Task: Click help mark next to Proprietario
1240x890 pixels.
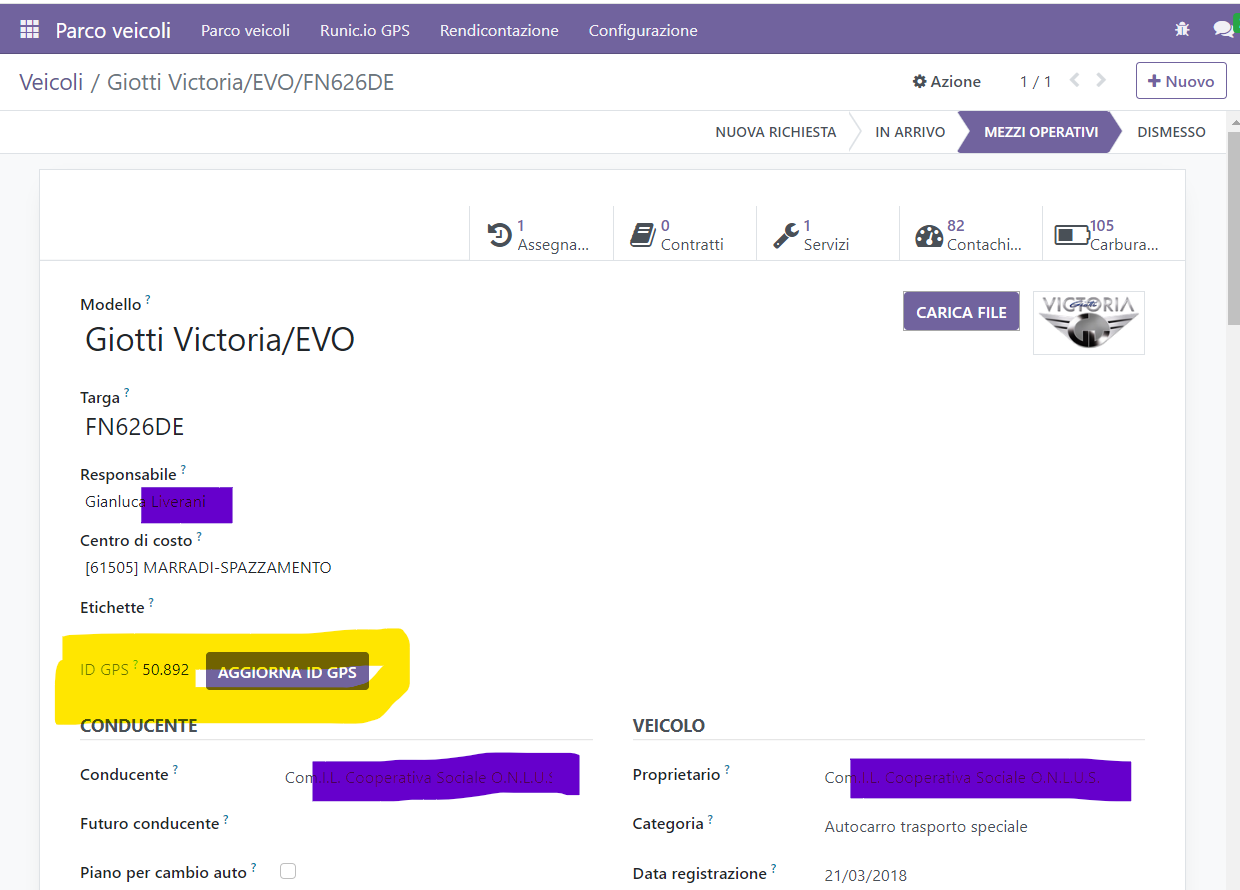Action: tap(727, 770)
